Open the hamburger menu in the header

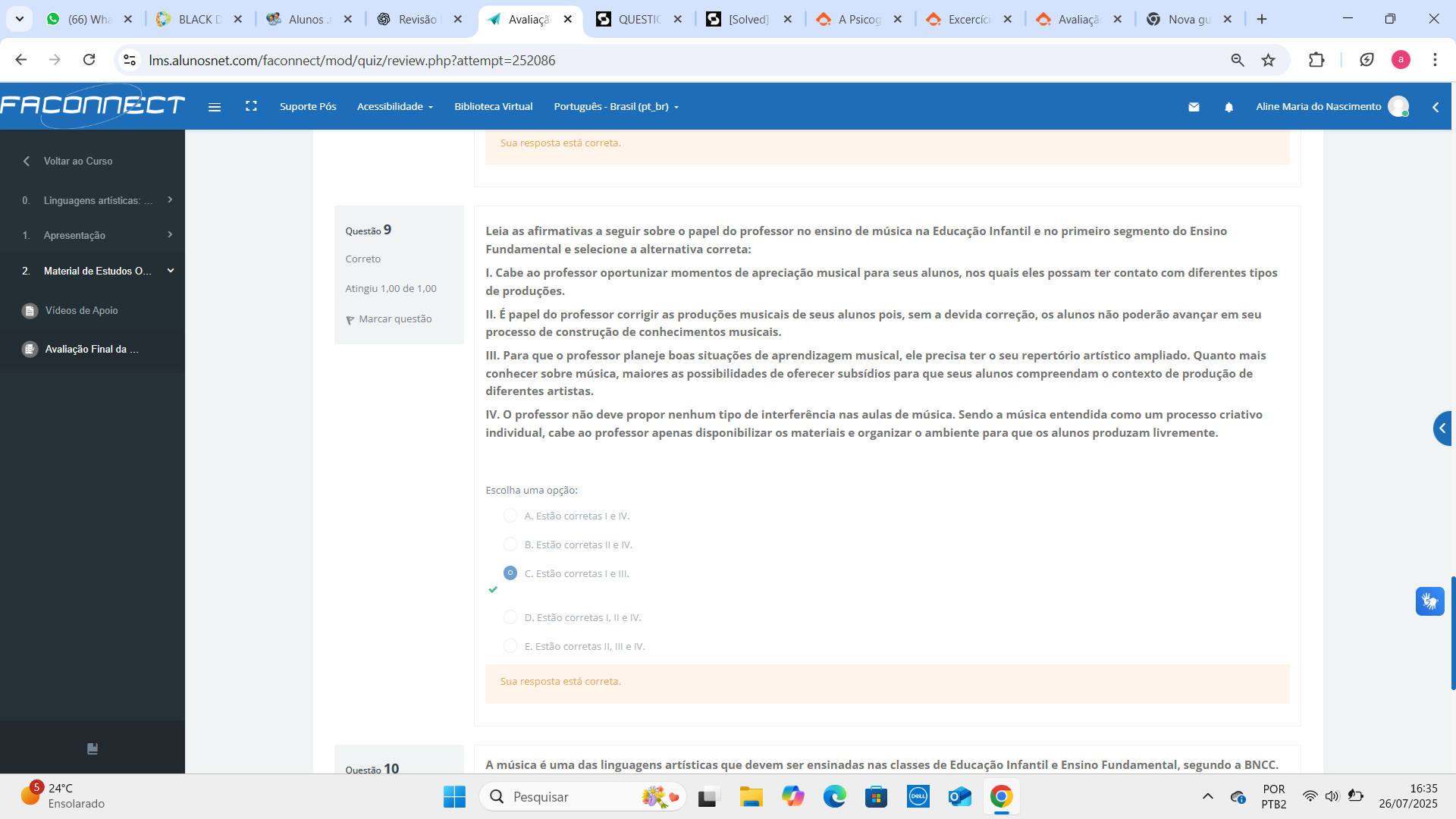click(215, 107)
